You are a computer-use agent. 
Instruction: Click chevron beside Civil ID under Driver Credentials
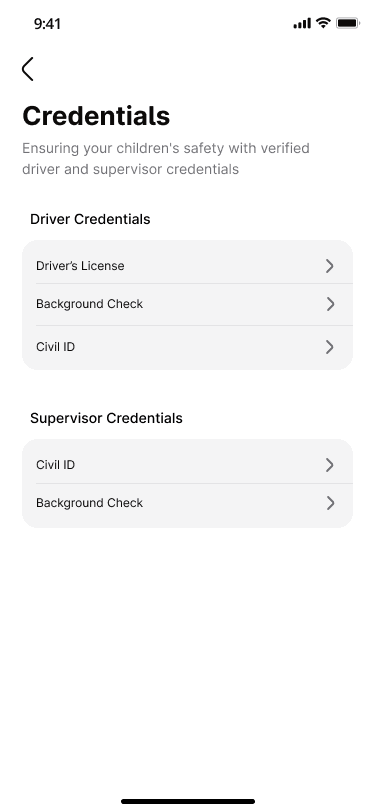tap(329, 347)
